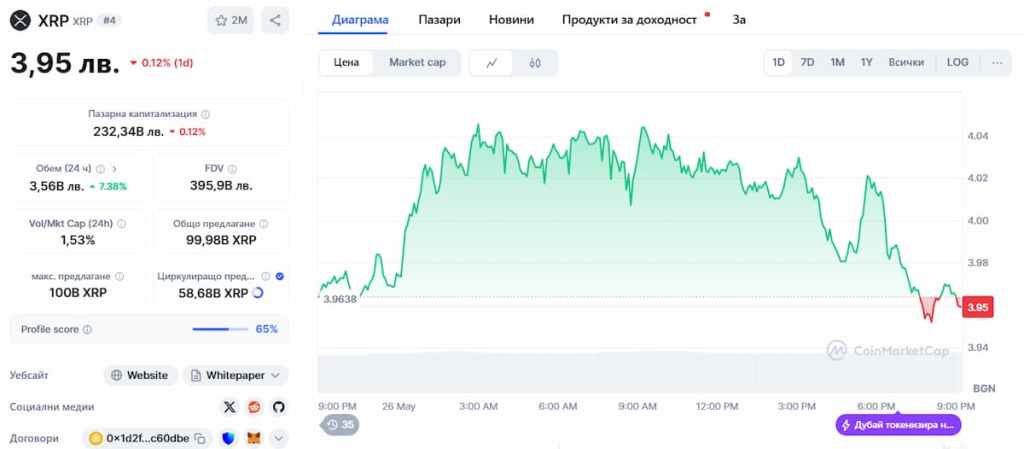
Task: Select the 7D time range
Action: click(x=807, y=62)
